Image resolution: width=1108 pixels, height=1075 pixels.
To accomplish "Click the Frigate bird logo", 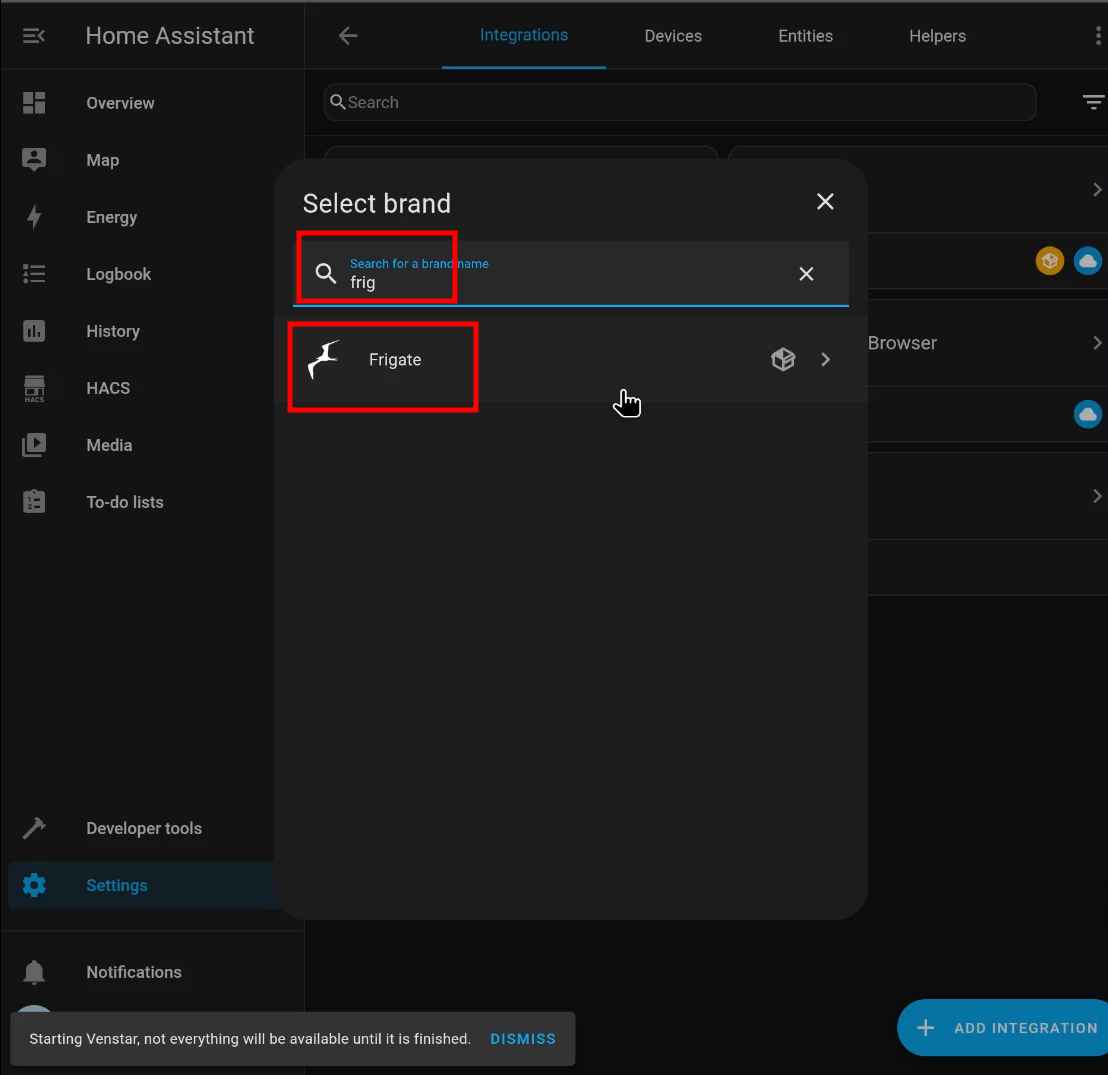I will click(324, 359).
